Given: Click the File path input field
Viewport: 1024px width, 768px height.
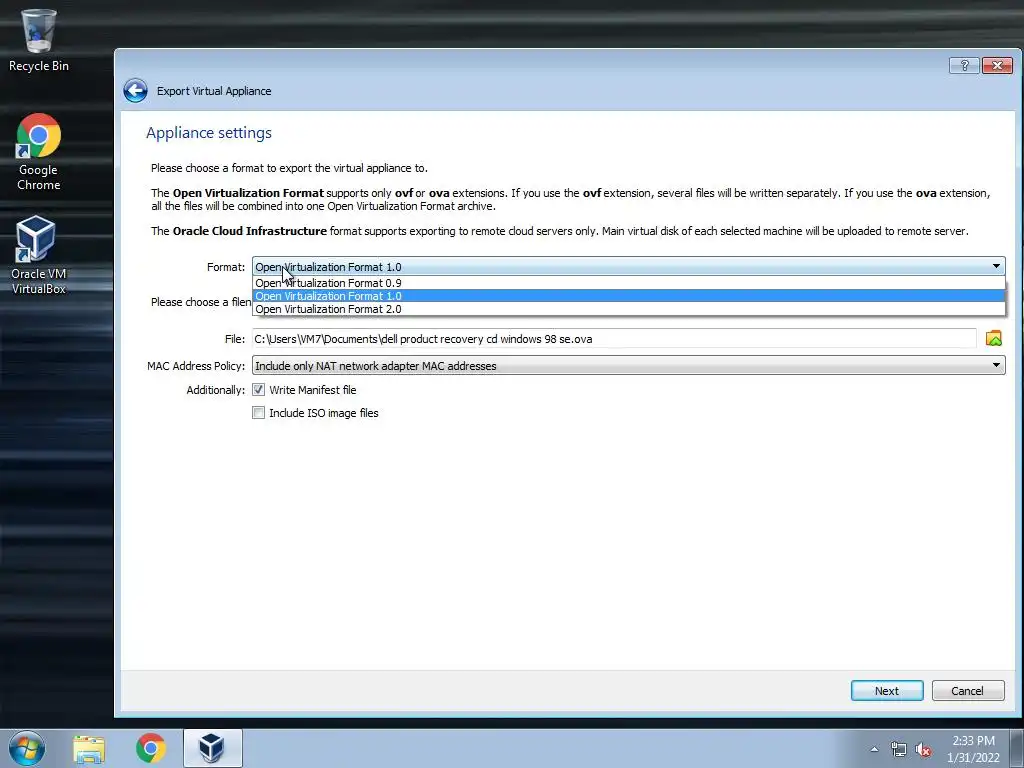Looking at the screenshot, I should point(614,339).
